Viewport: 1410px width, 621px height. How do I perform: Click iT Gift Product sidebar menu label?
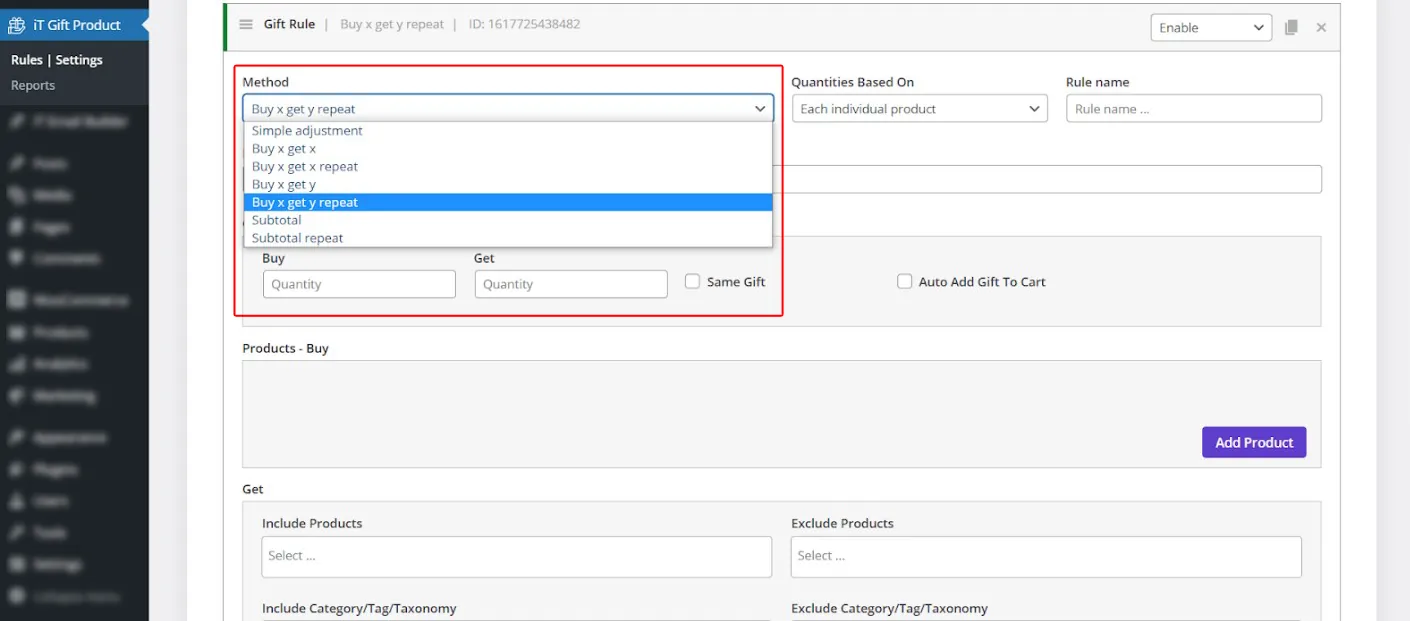pos(77,24)
